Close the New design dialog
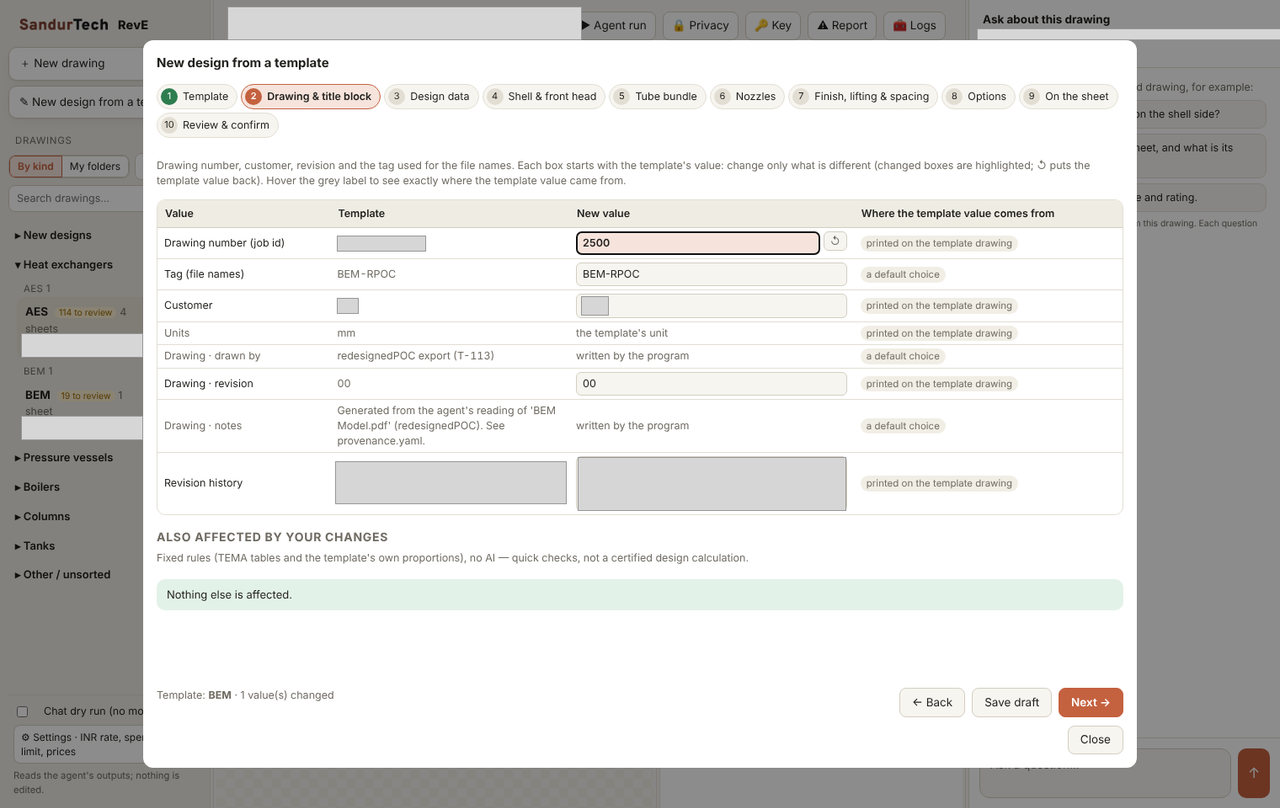 point(1095,739)
